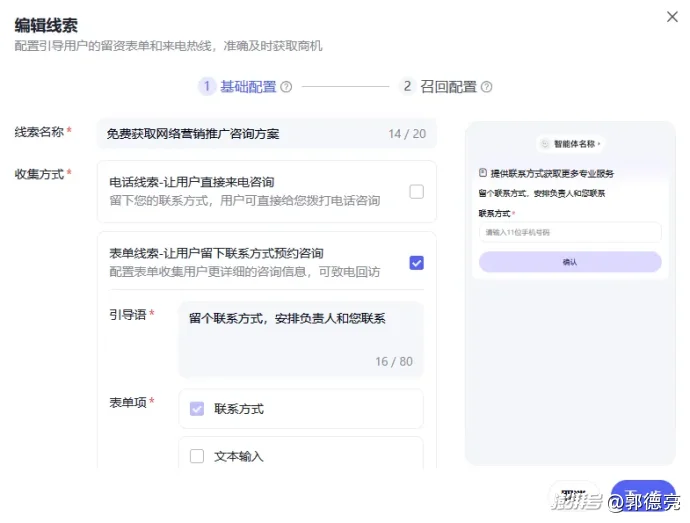This screenshot has height=523, width=690.
Task: Switch to the 召回配置 step
Action: click(x=448, y=87)
